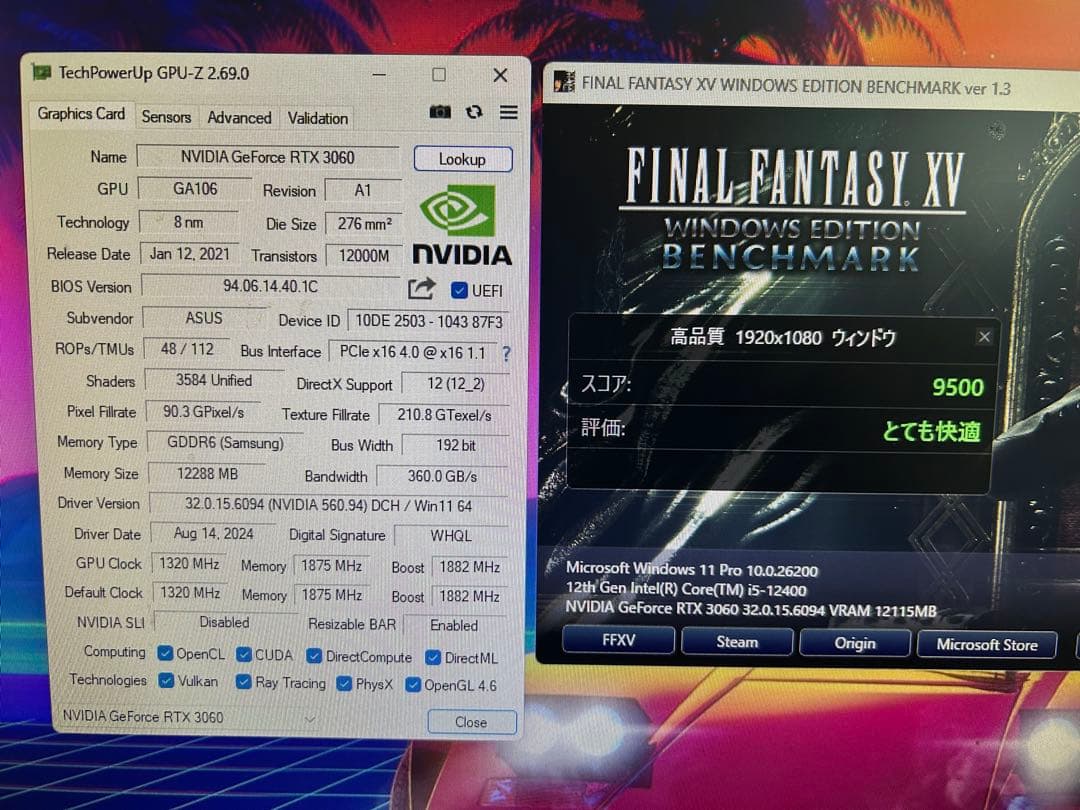Click the Memory Type GDDR6 (Samsung)
Screen dimensions: 1080x810
pos(225,443)
